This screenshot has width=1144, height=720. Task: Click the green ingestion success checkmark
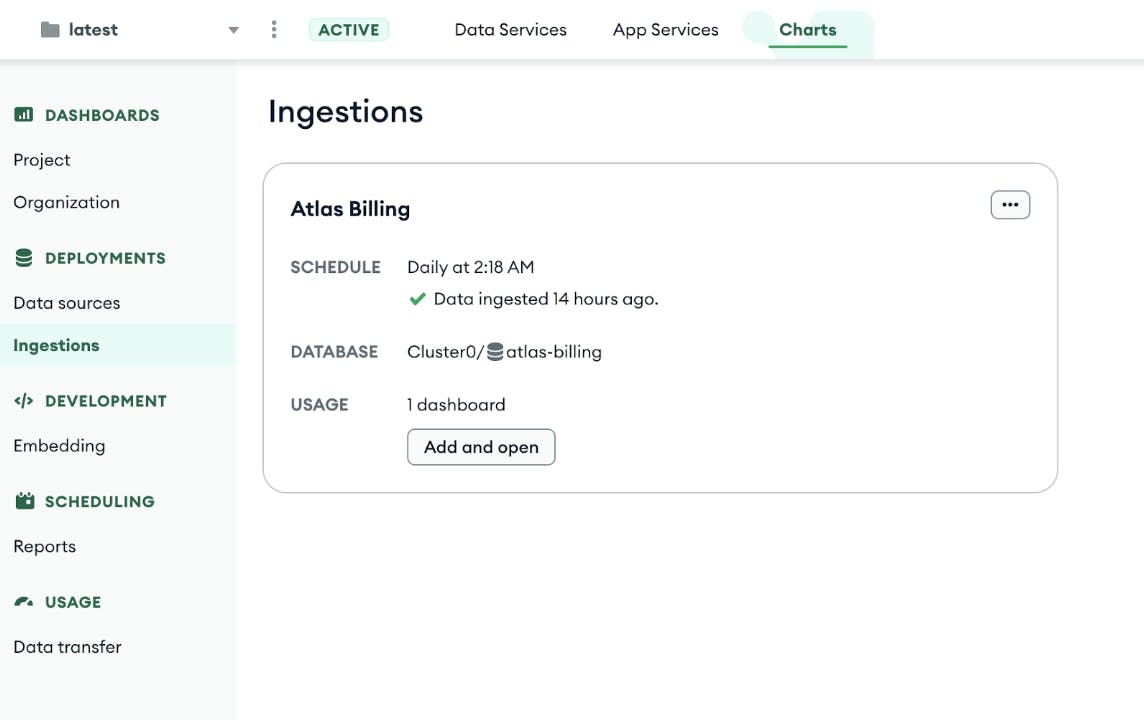[x=418, y=299]
